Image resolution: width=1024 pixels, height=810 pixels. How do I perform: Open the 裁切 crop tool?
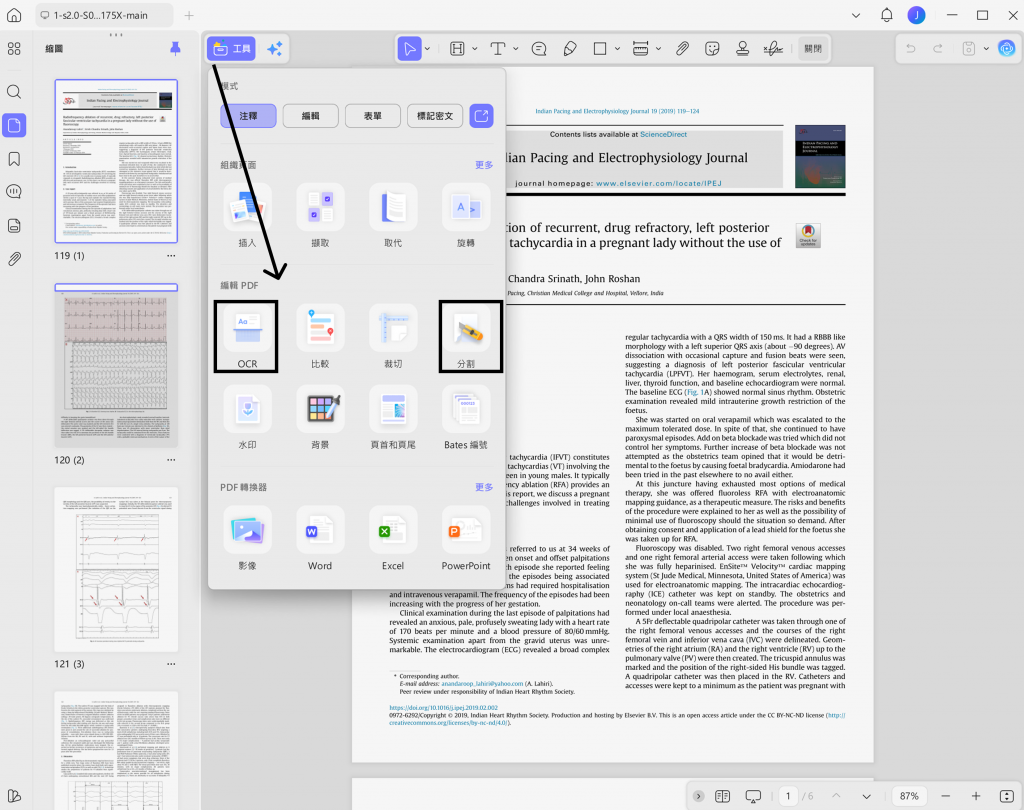pos(393,337)
